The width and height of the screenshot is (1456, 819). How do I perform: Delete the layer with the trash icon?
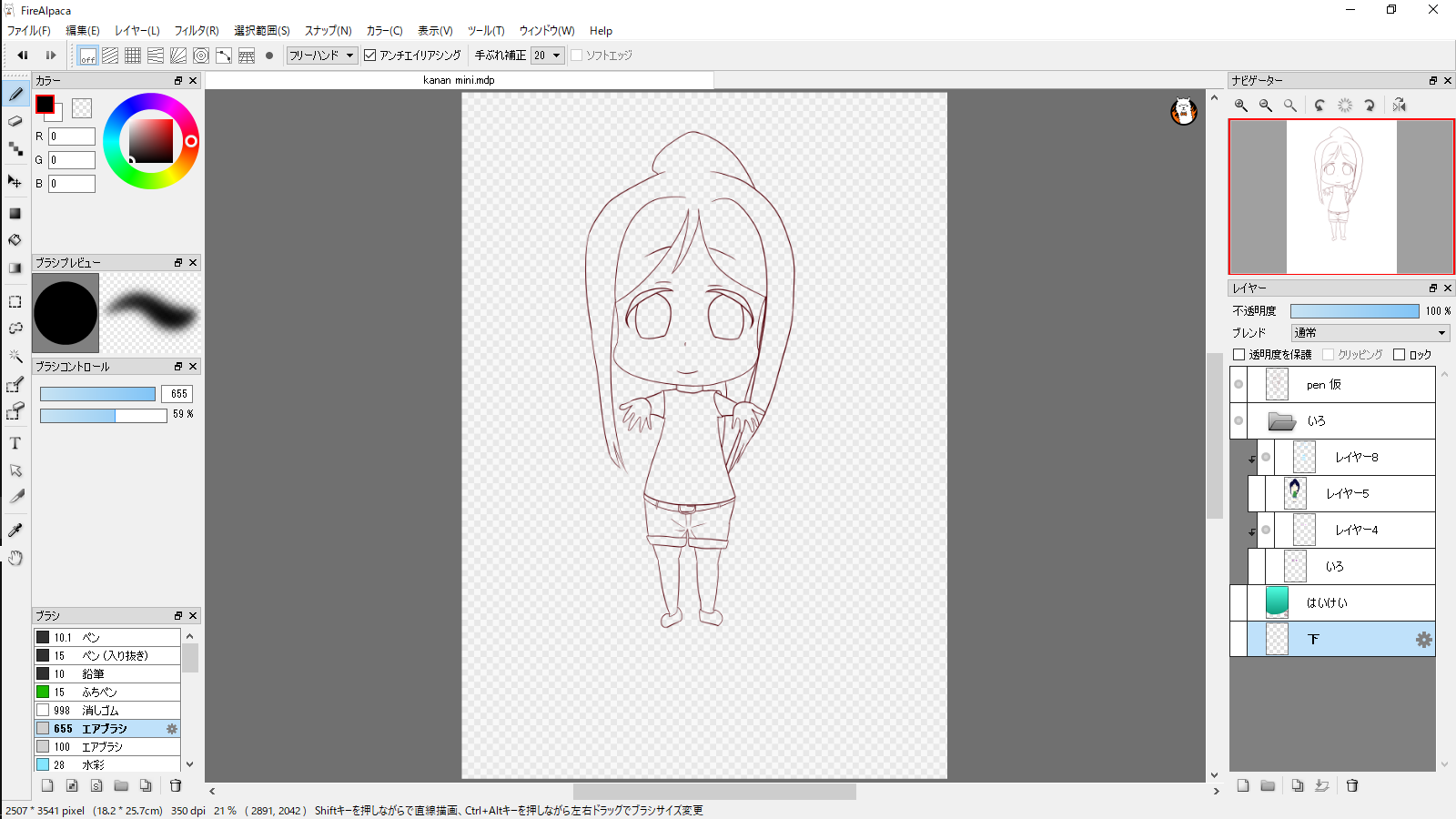[x=1352, y=785]
